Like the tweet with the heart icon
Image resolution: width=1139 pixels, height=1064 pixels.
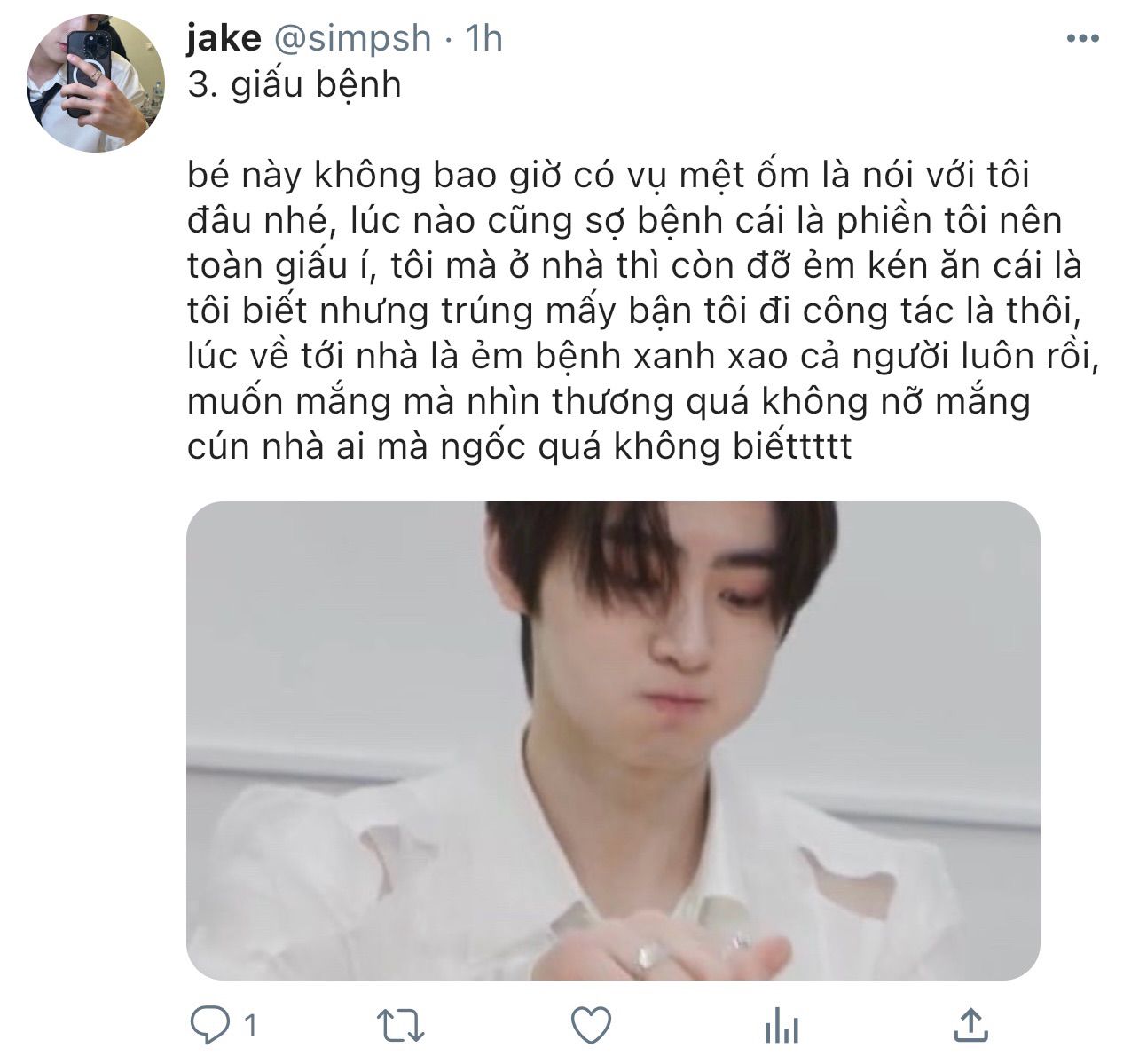tap(591, 1026)
